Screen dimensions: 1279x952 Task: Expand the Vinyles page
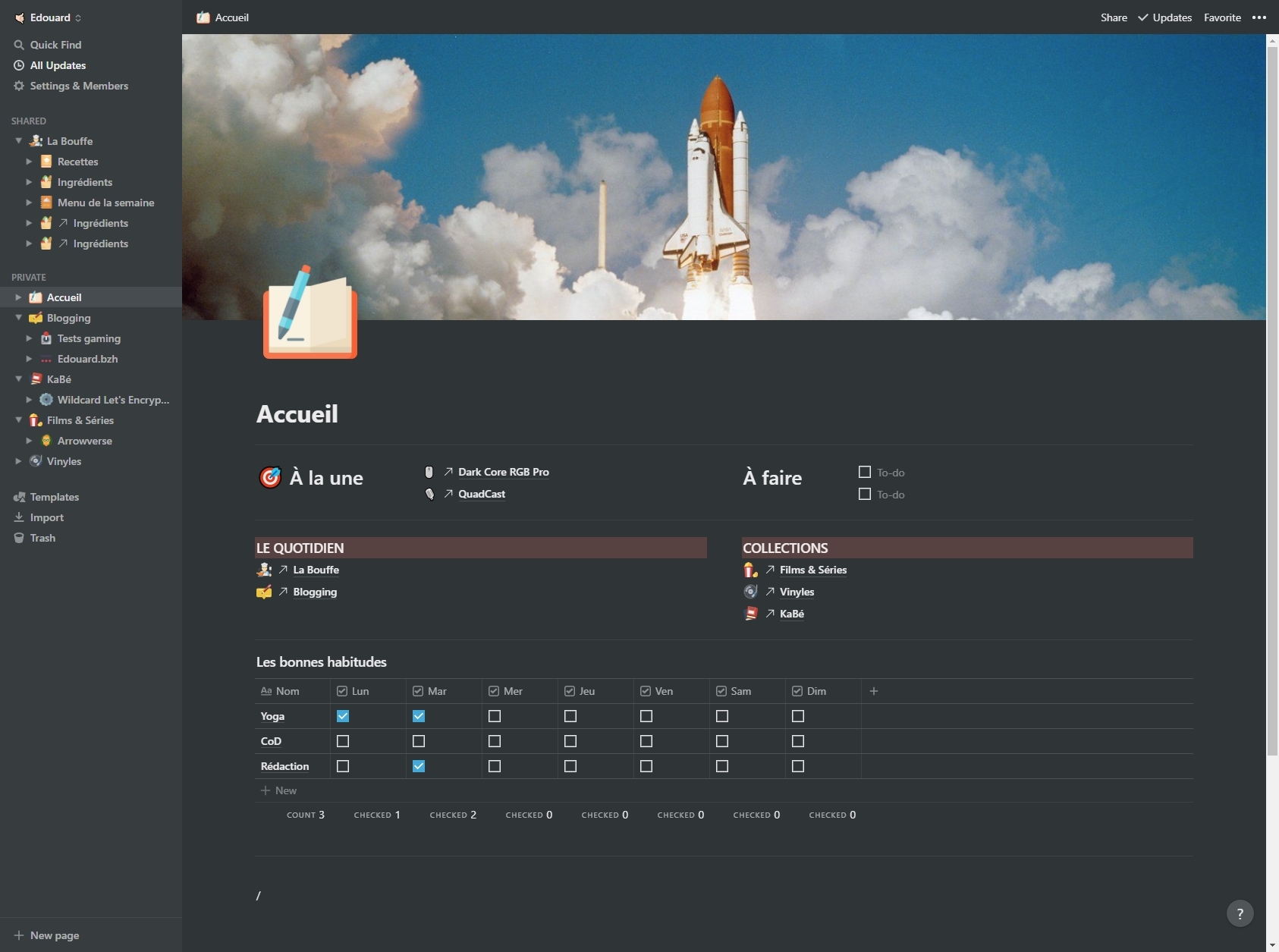[x=18, y=461]
